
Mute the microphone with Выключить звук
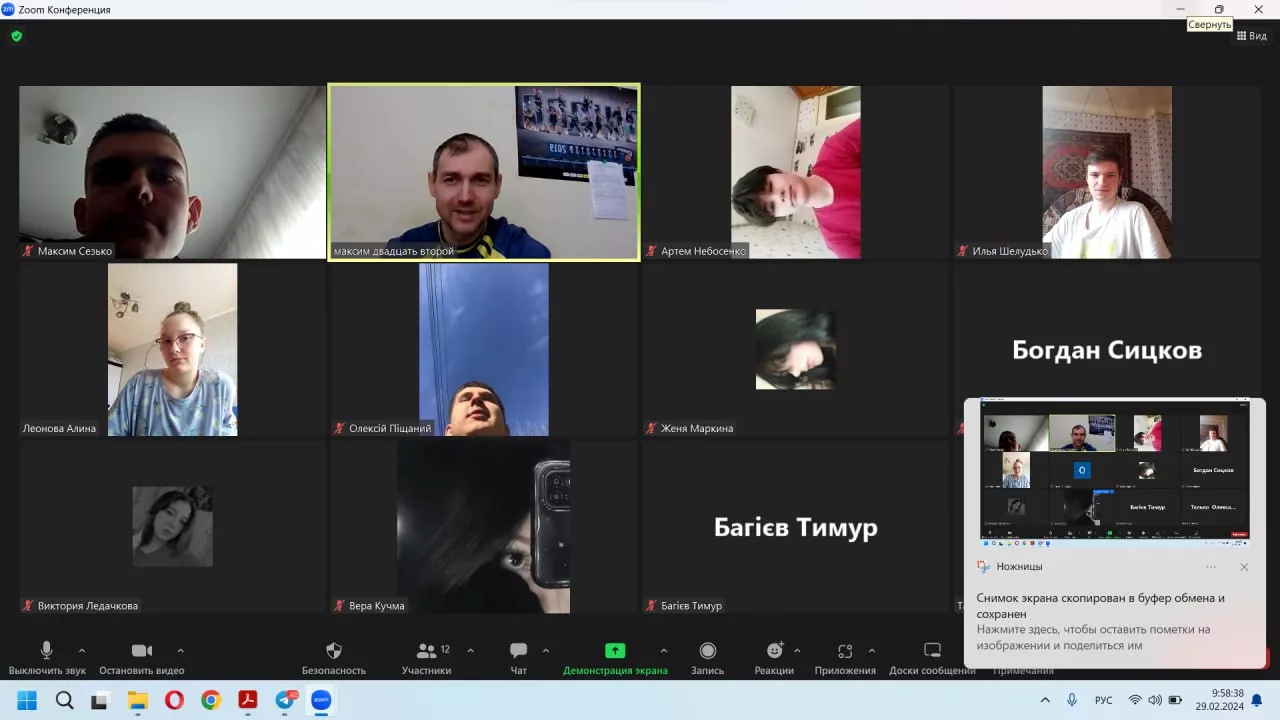point(46,658)
